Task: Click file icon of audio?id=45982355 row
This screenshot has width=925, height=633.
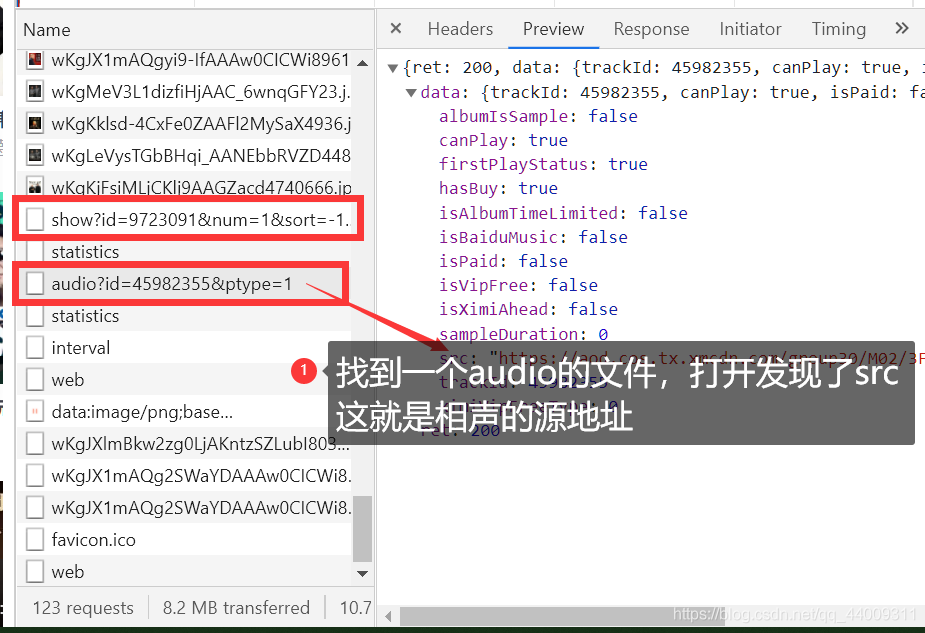Action: (x=35, y=284)
